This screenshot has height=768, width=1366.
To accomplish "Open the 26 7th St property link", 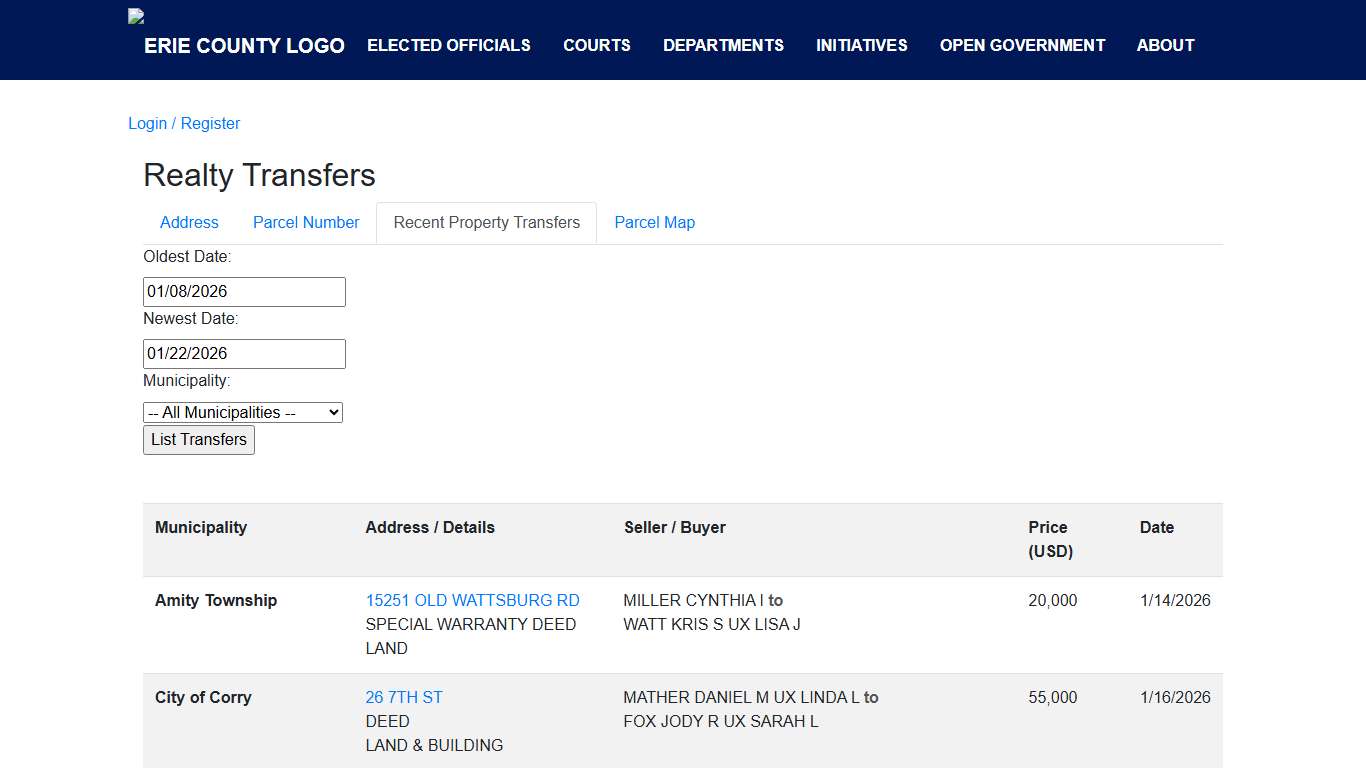I will (x=404, y=697).
